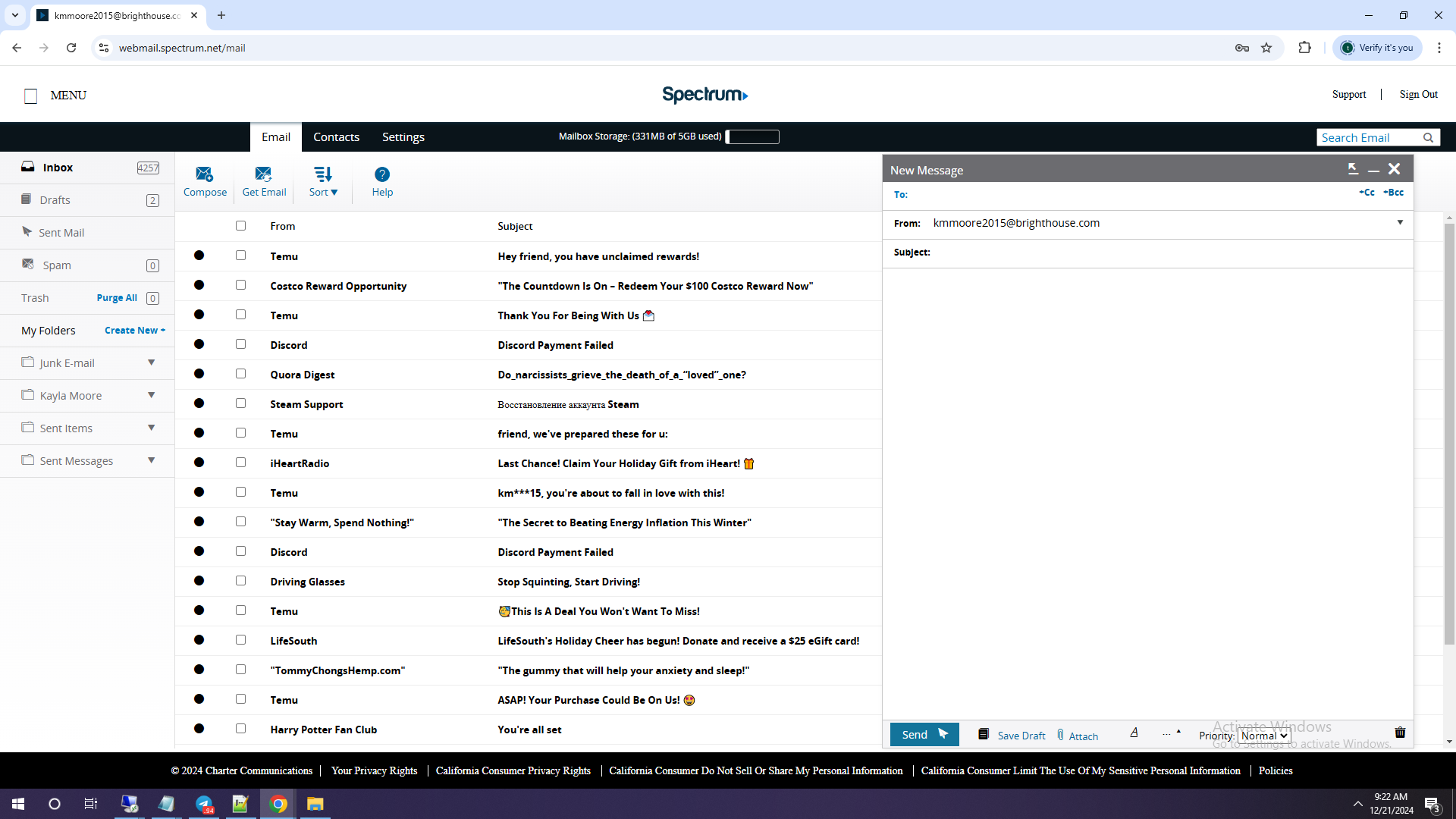Check the Discord Payment Failed first email checkbox

pos(240,344)
